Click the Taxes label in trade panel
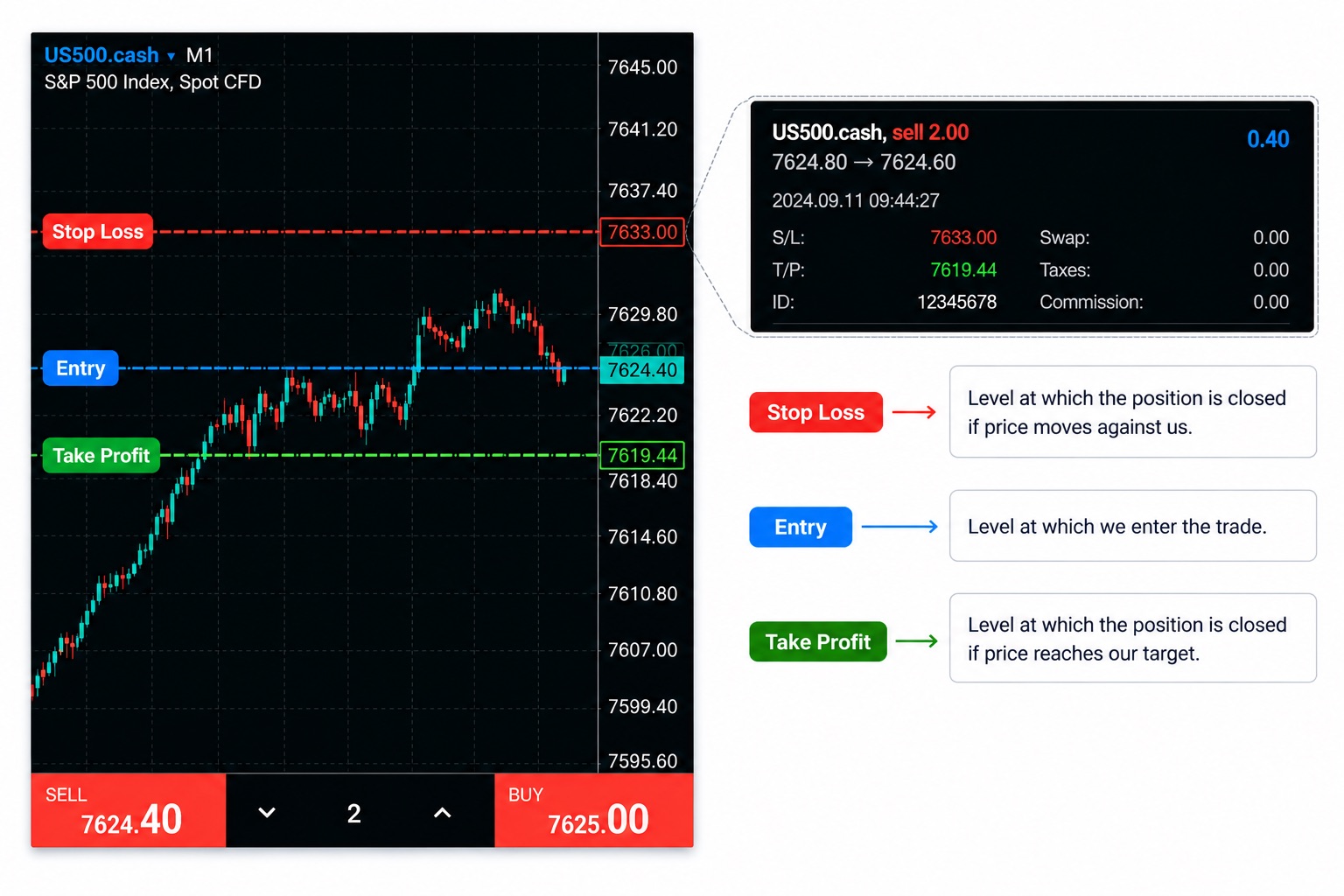The height and width of the screenshot is (896, 1344). 1065,270
